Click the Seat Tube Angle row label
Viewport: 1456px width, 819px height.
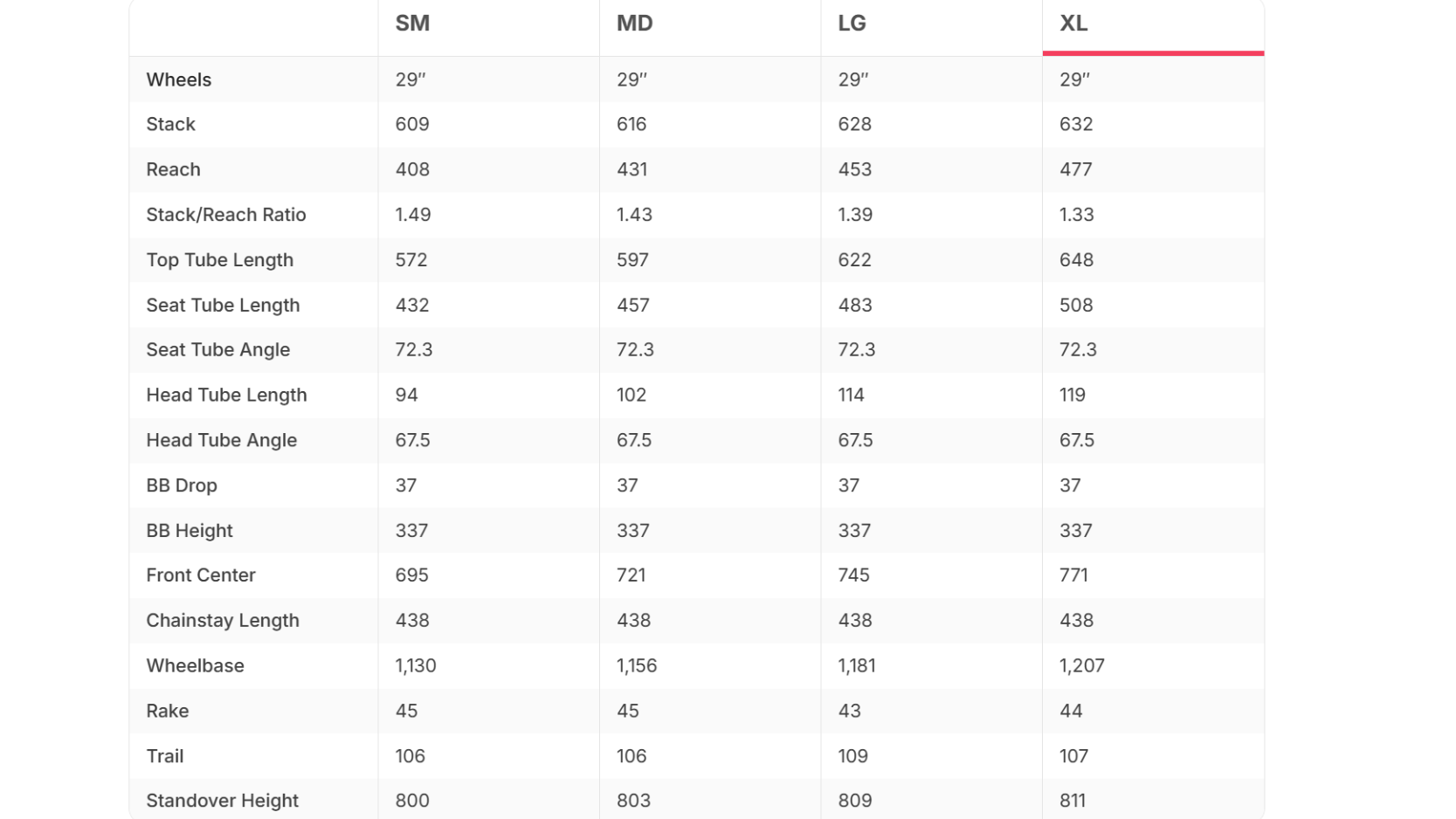pyautogui.click(x=218, y=350)
